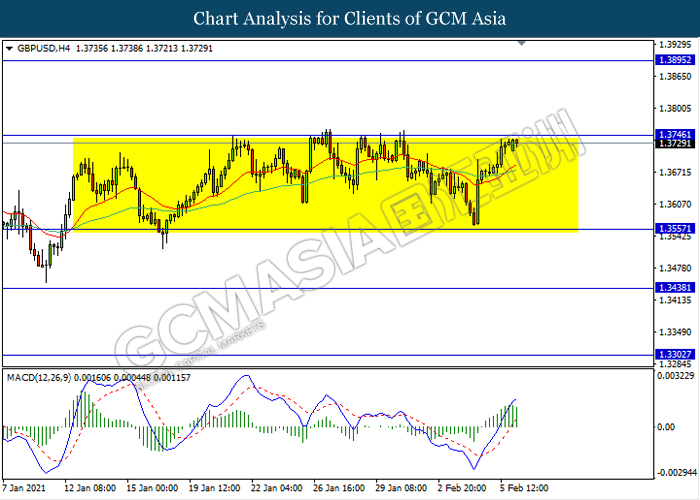Select the 1.38952 price level label
This screenshot has width=700, height=500.
click(x=675, y=60)
